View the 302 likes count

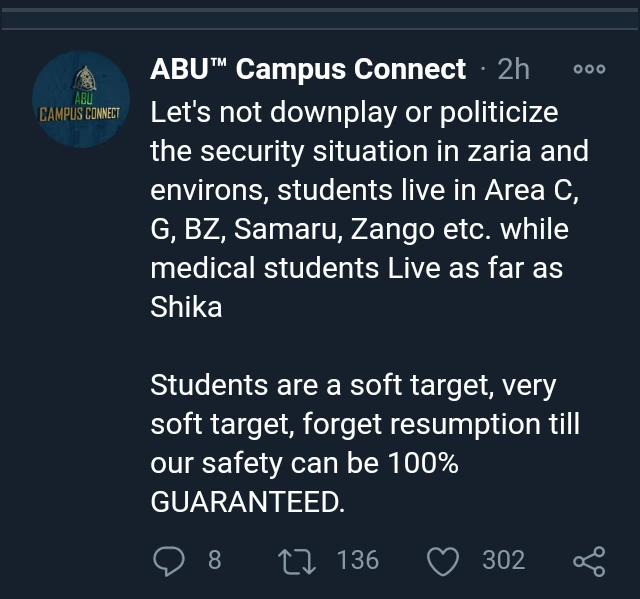pos(503,560)
